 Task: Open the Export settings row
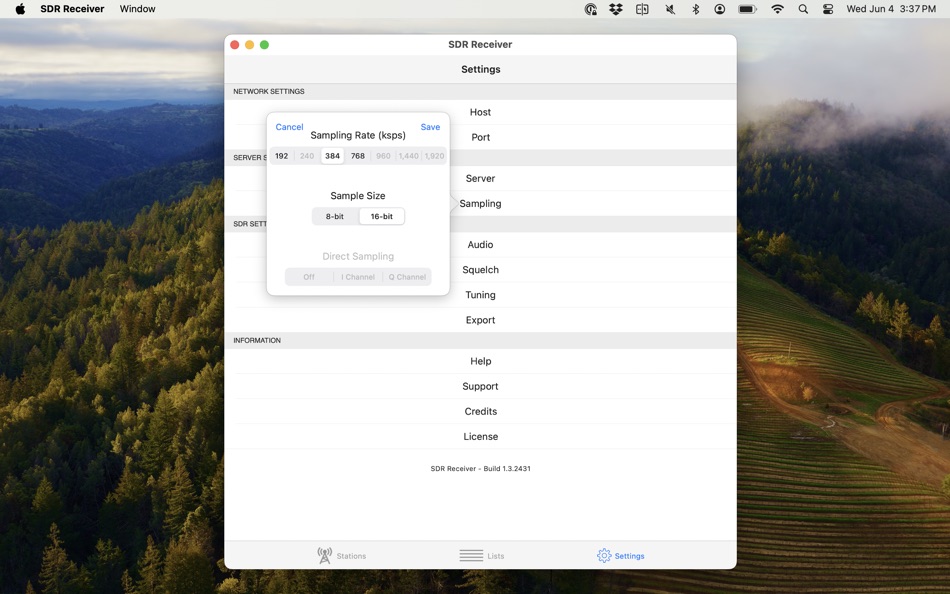tap(480, 320)
